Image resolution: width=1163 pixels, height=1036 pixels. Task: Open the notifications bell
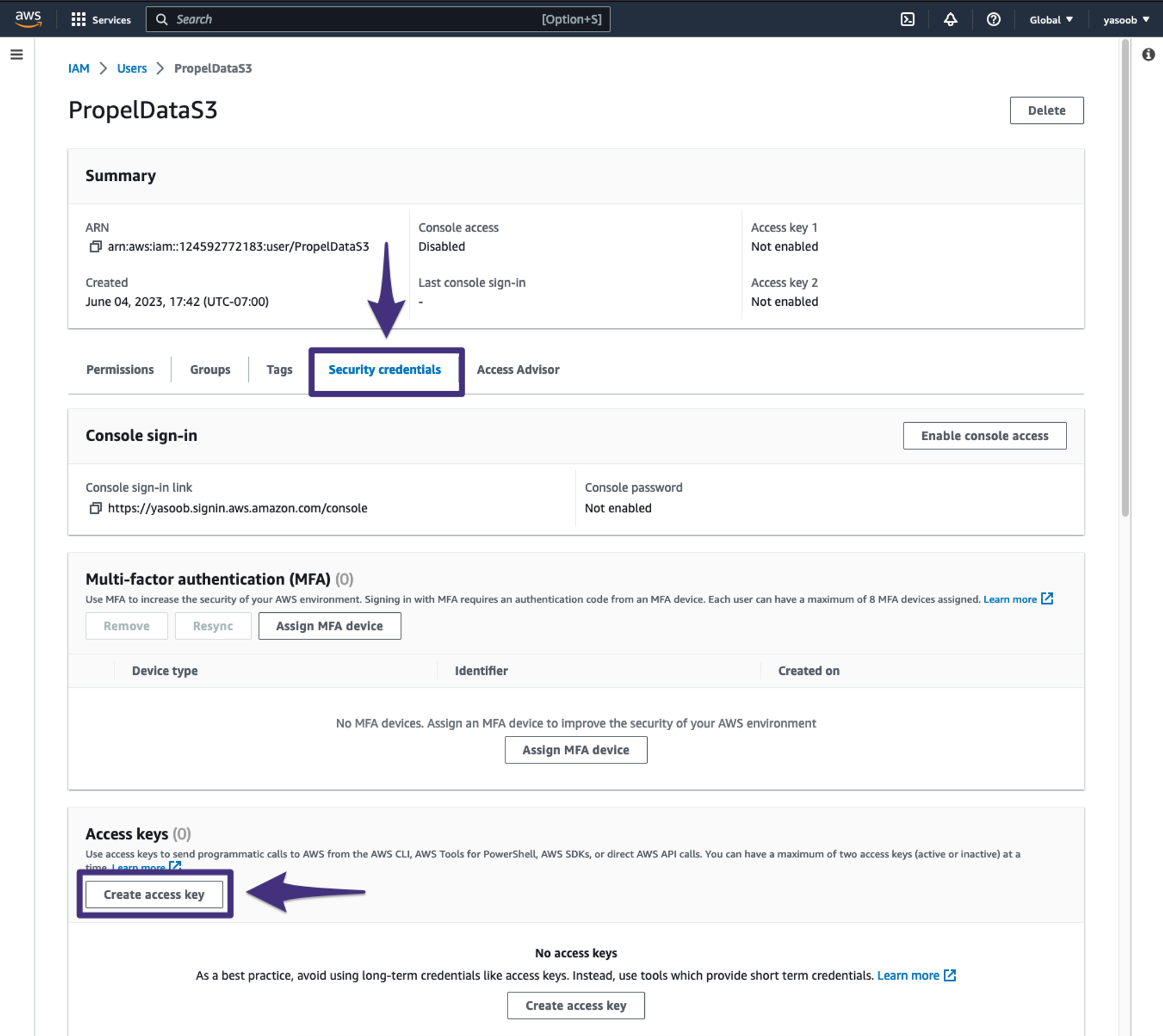click(x=950, y=20)
